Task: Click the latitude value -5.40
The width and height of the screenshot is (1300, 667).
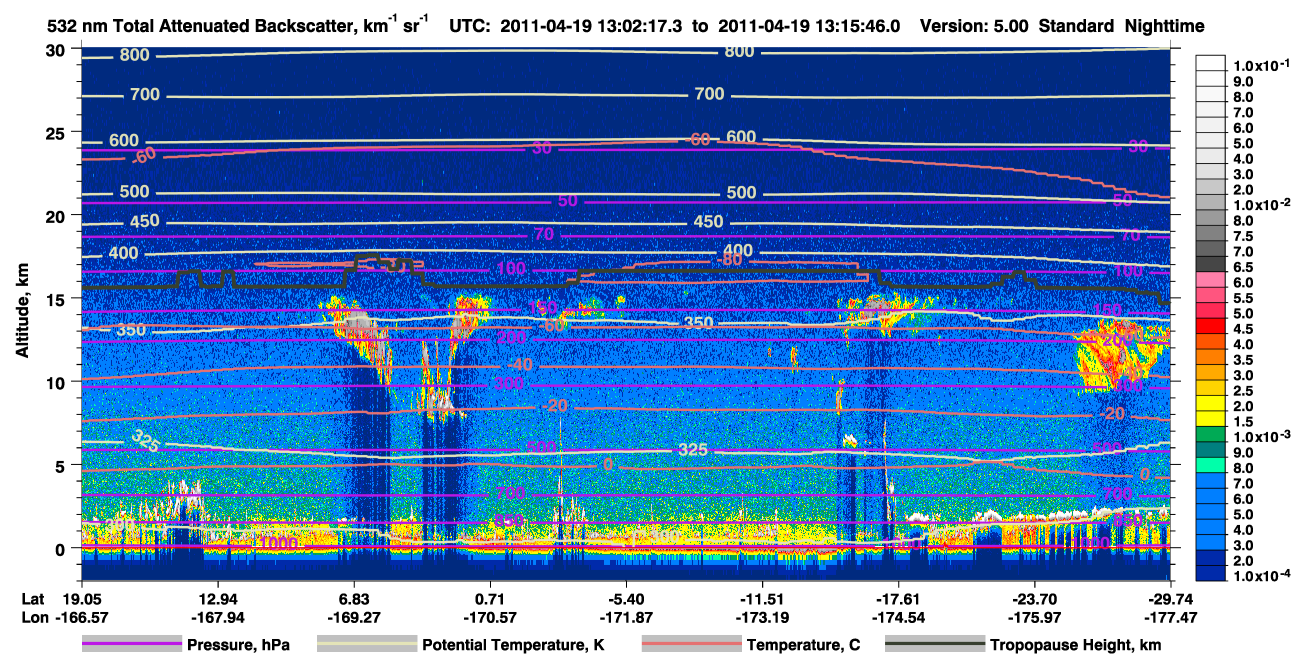Action: 626,597
